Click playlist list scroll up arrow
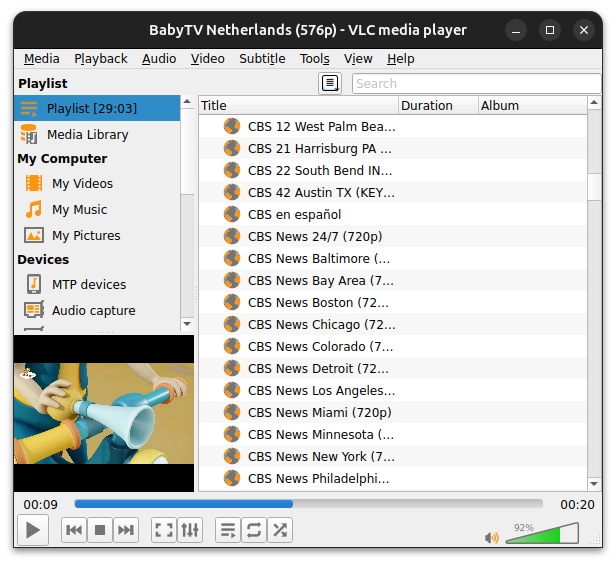 pos(594,103)
